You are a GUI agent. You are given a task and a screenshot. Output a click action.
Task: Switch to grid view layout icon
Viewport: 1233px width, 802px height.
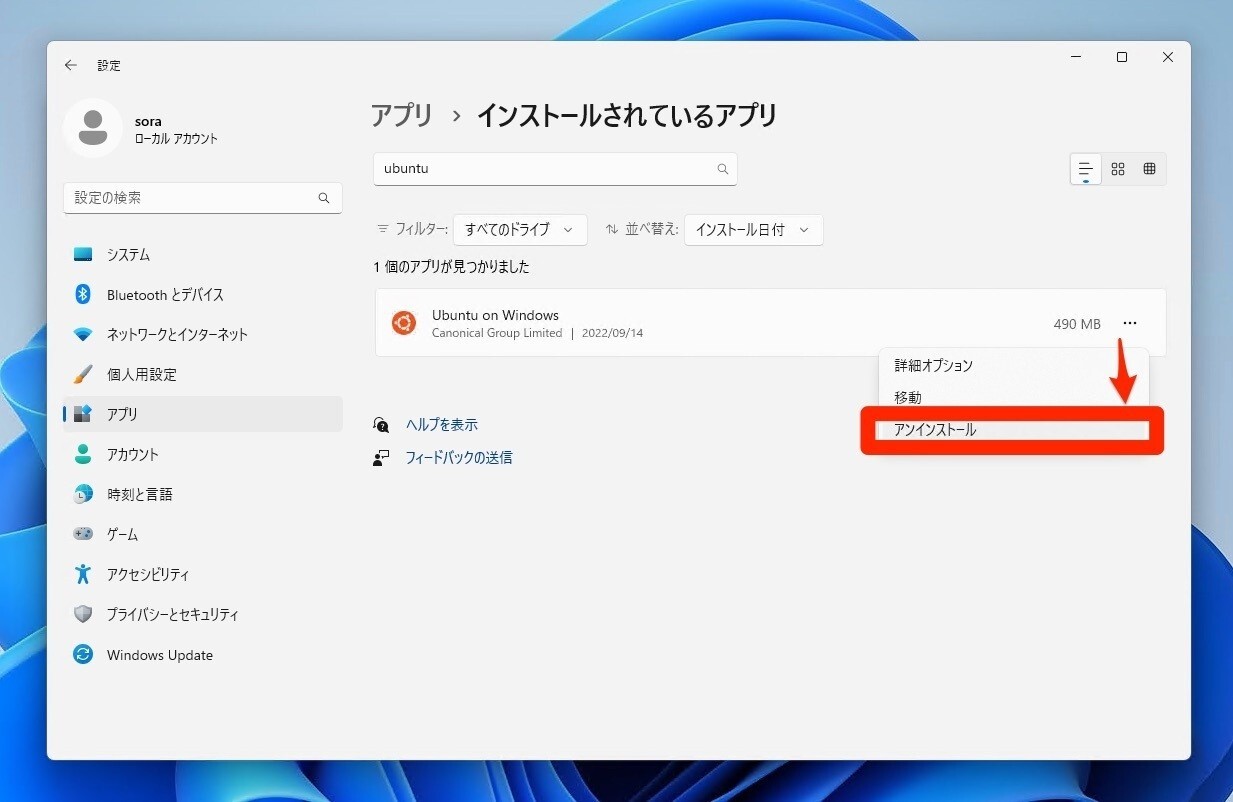pyautogui.click(x=1118, y=169)
